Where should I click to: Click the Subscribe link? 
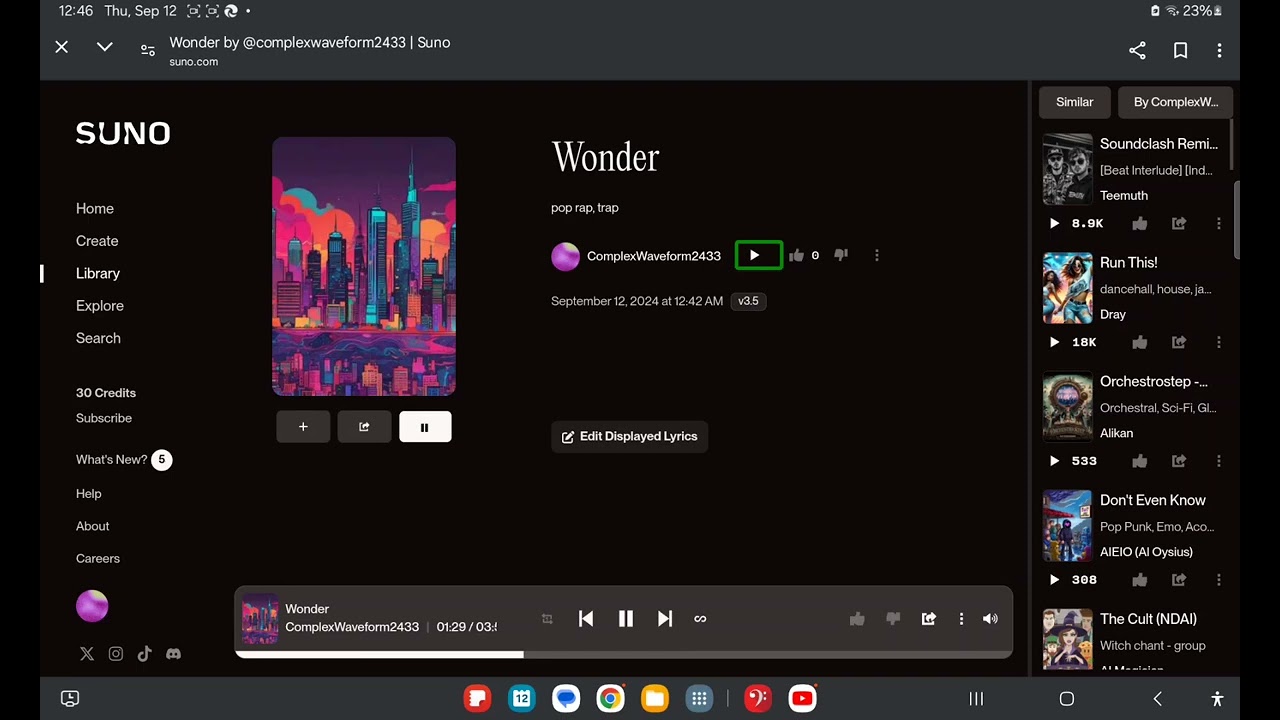104,418
